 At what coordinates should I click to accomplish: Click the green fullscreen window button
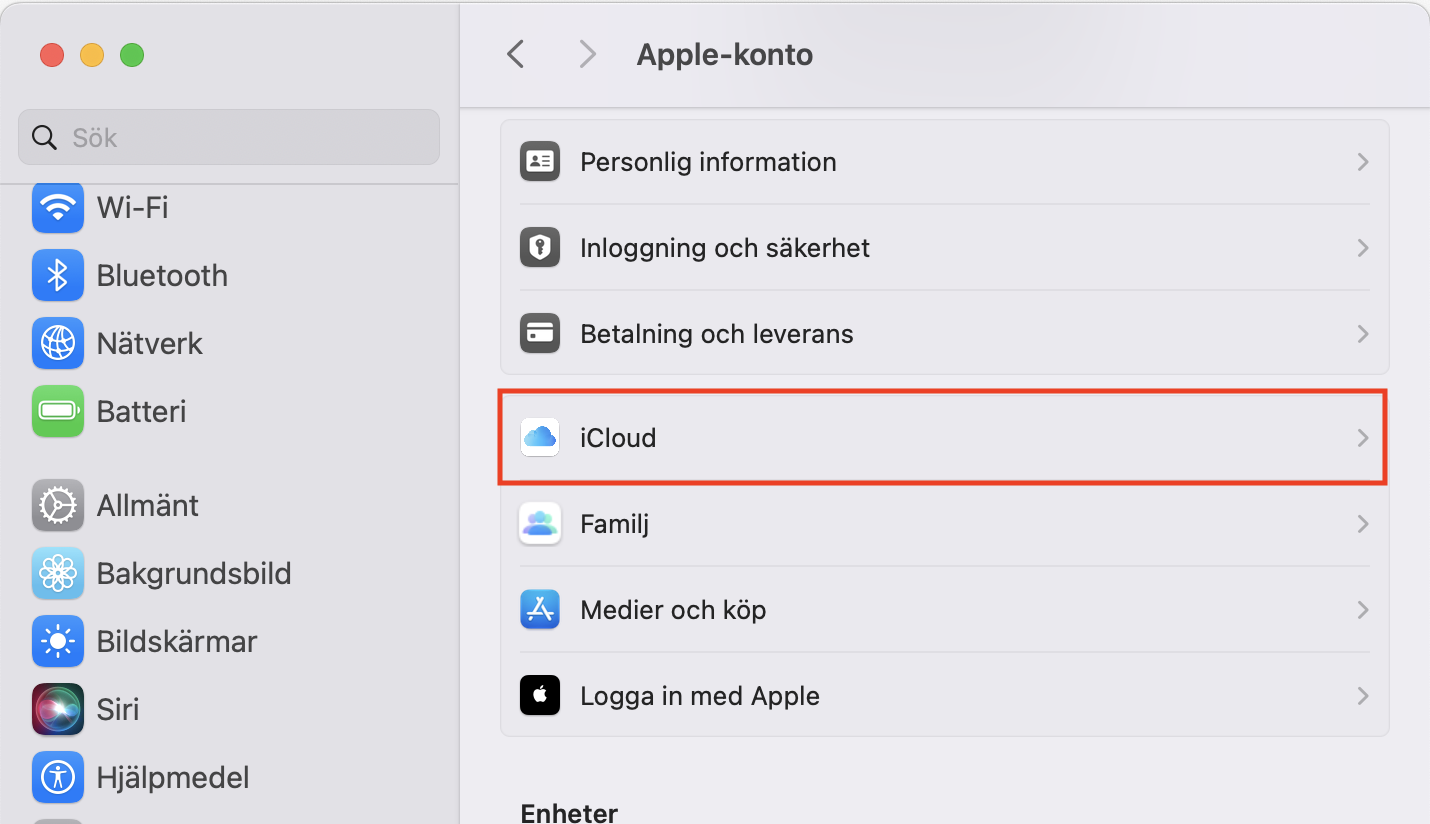click(132, 54)
